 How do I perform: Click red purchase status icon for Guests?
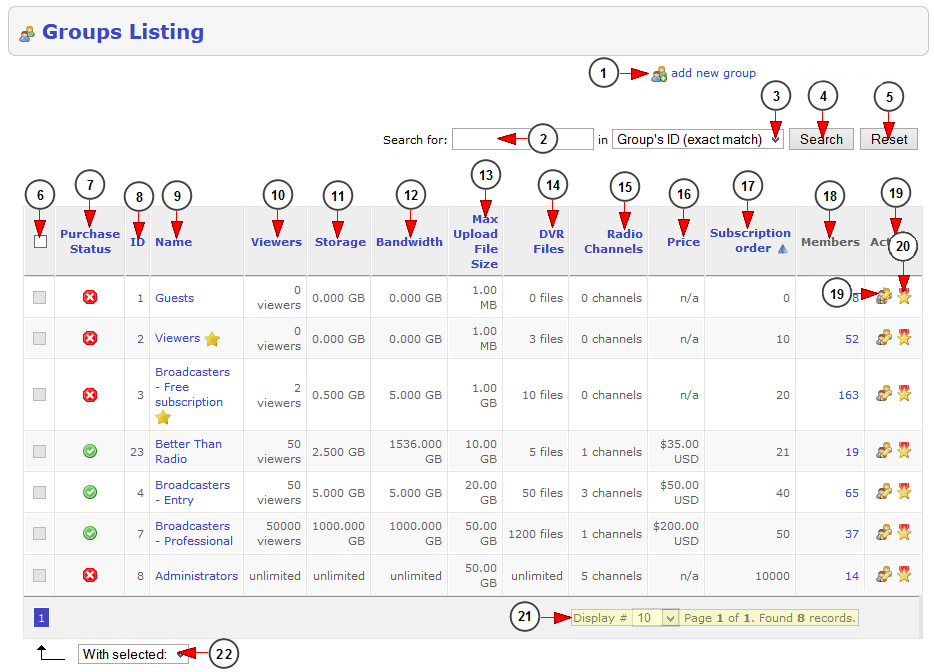(90, 298)
